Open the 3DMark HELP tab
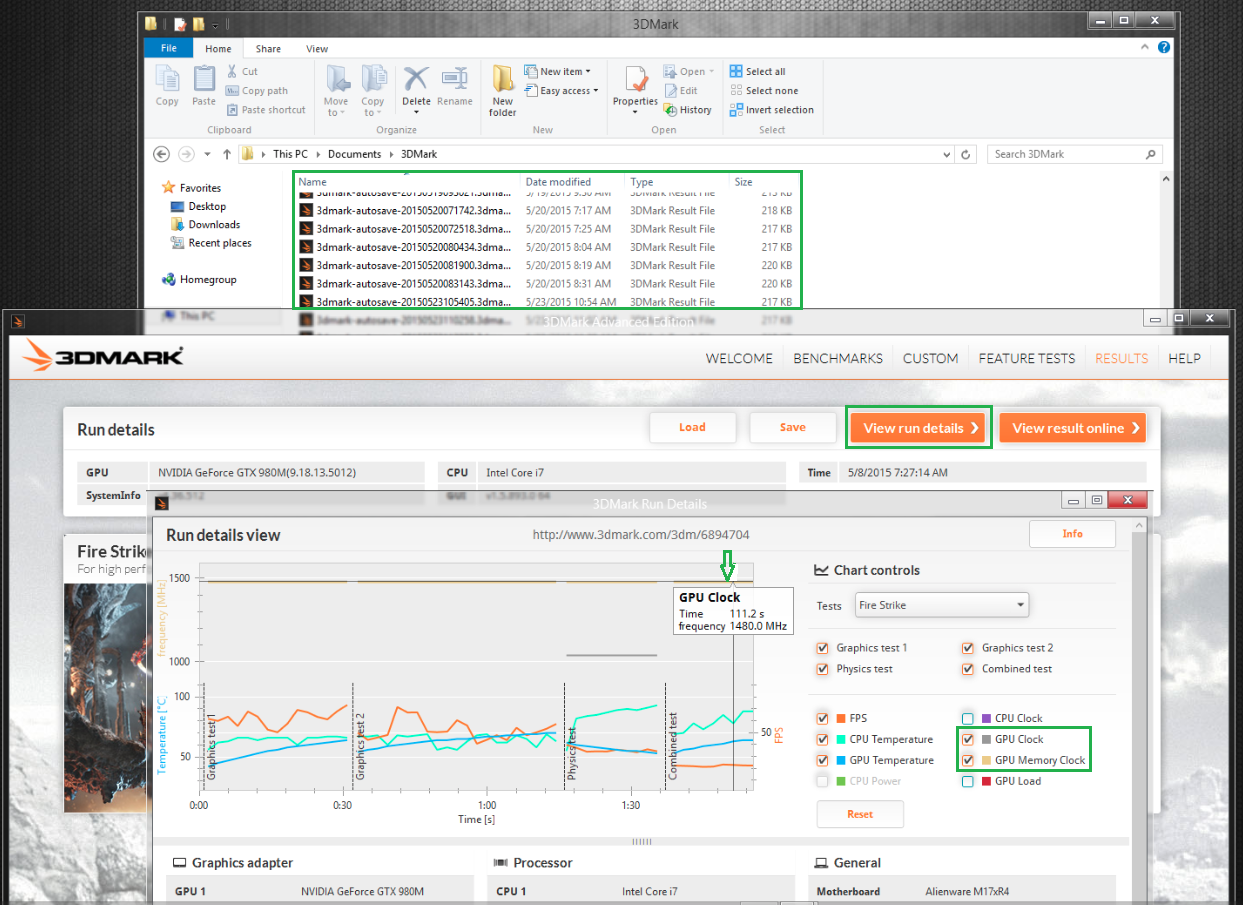Viewport: 1243px width, 905px height. (x=1185, y=358)
